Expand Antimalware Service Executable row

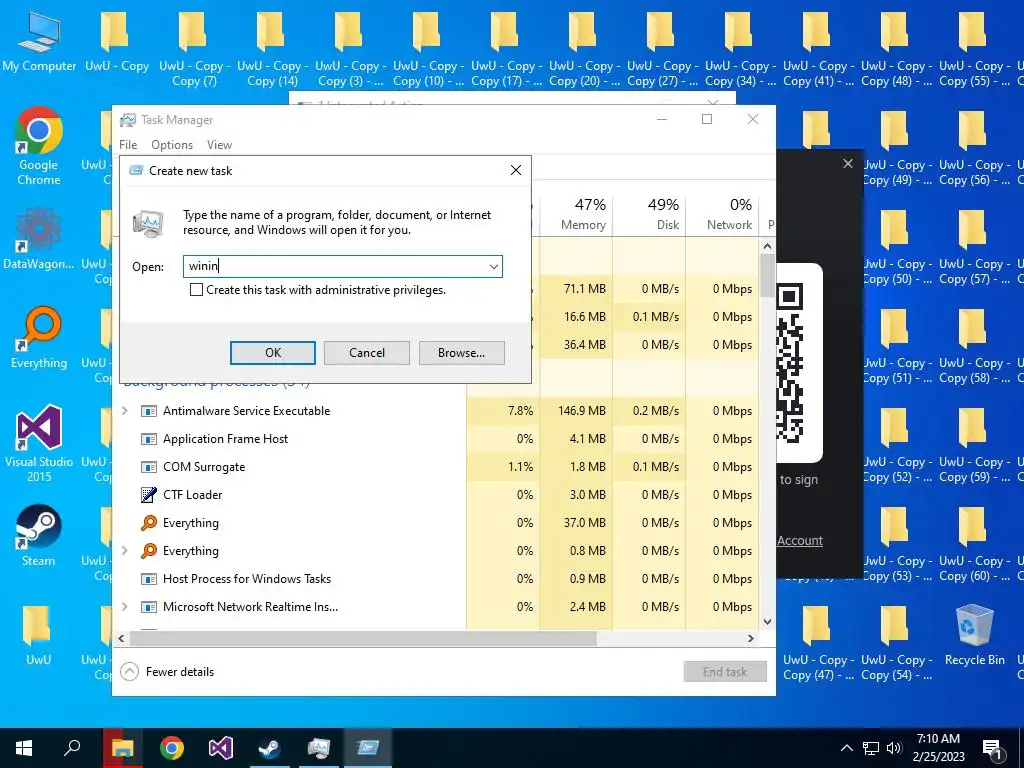click(x=125, y=411)
